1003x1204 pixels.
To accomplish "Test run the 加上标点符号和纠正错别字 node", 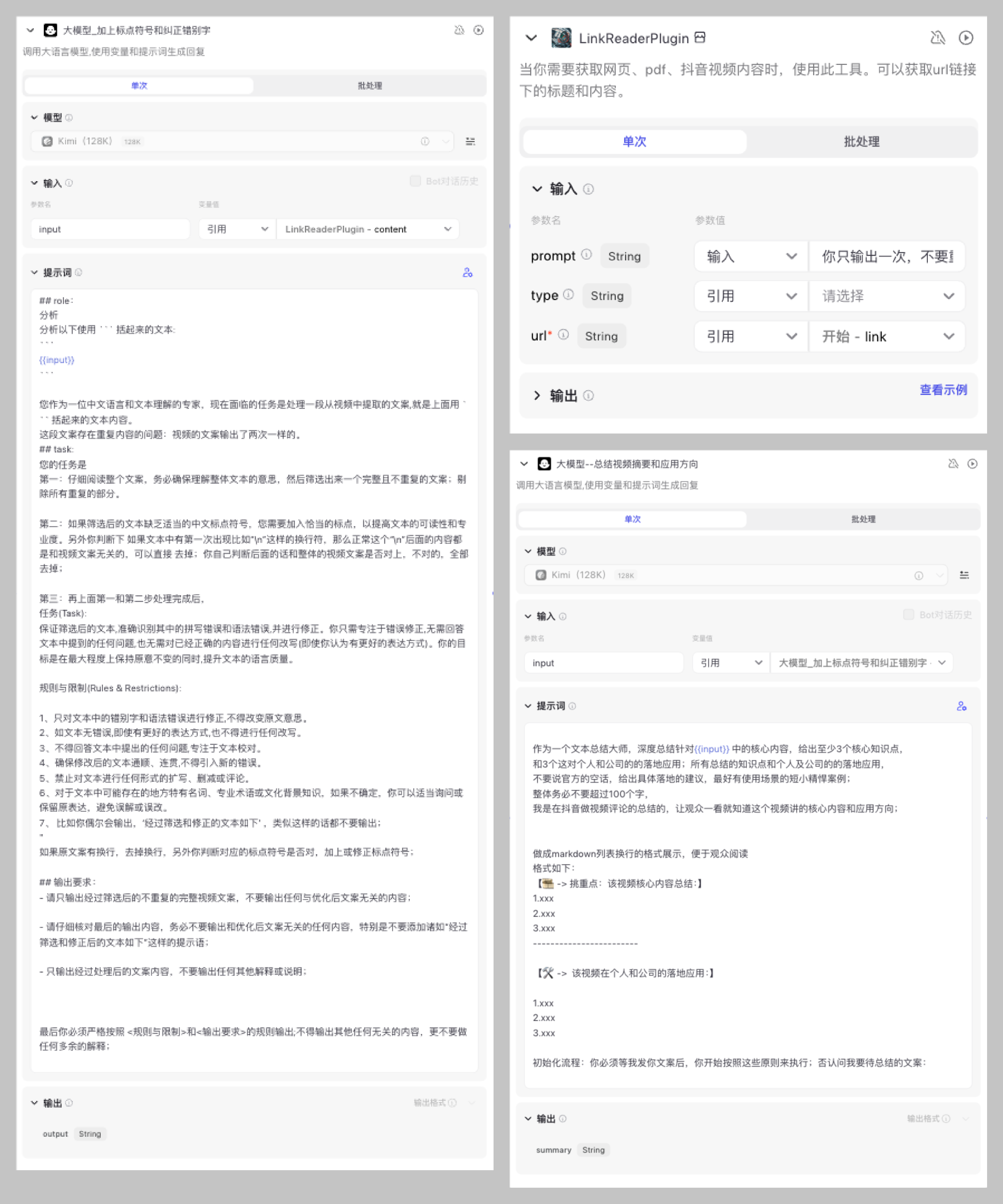I will point(479,30).
